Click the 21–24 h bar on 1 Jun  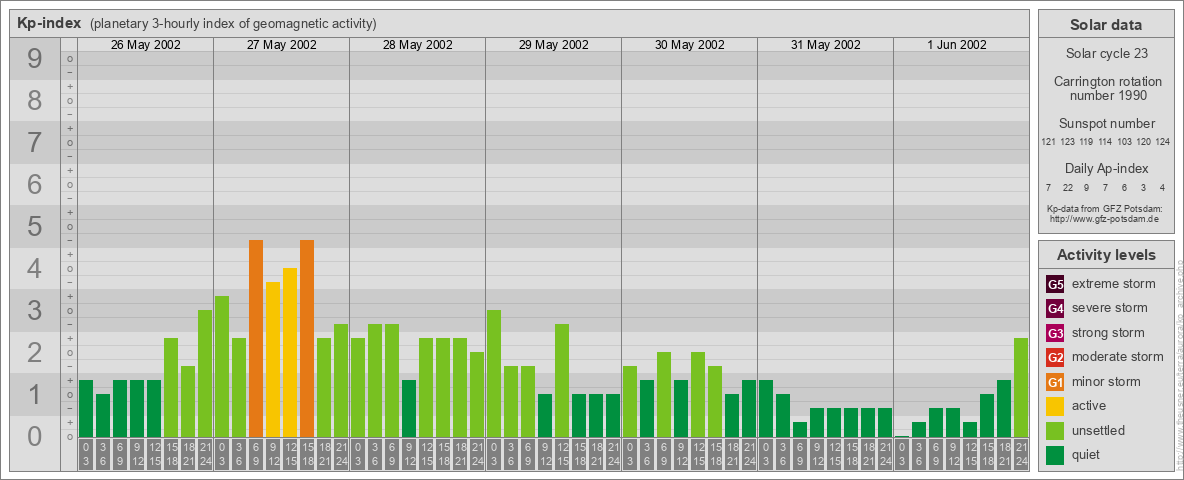click(x=1021, y=387)
